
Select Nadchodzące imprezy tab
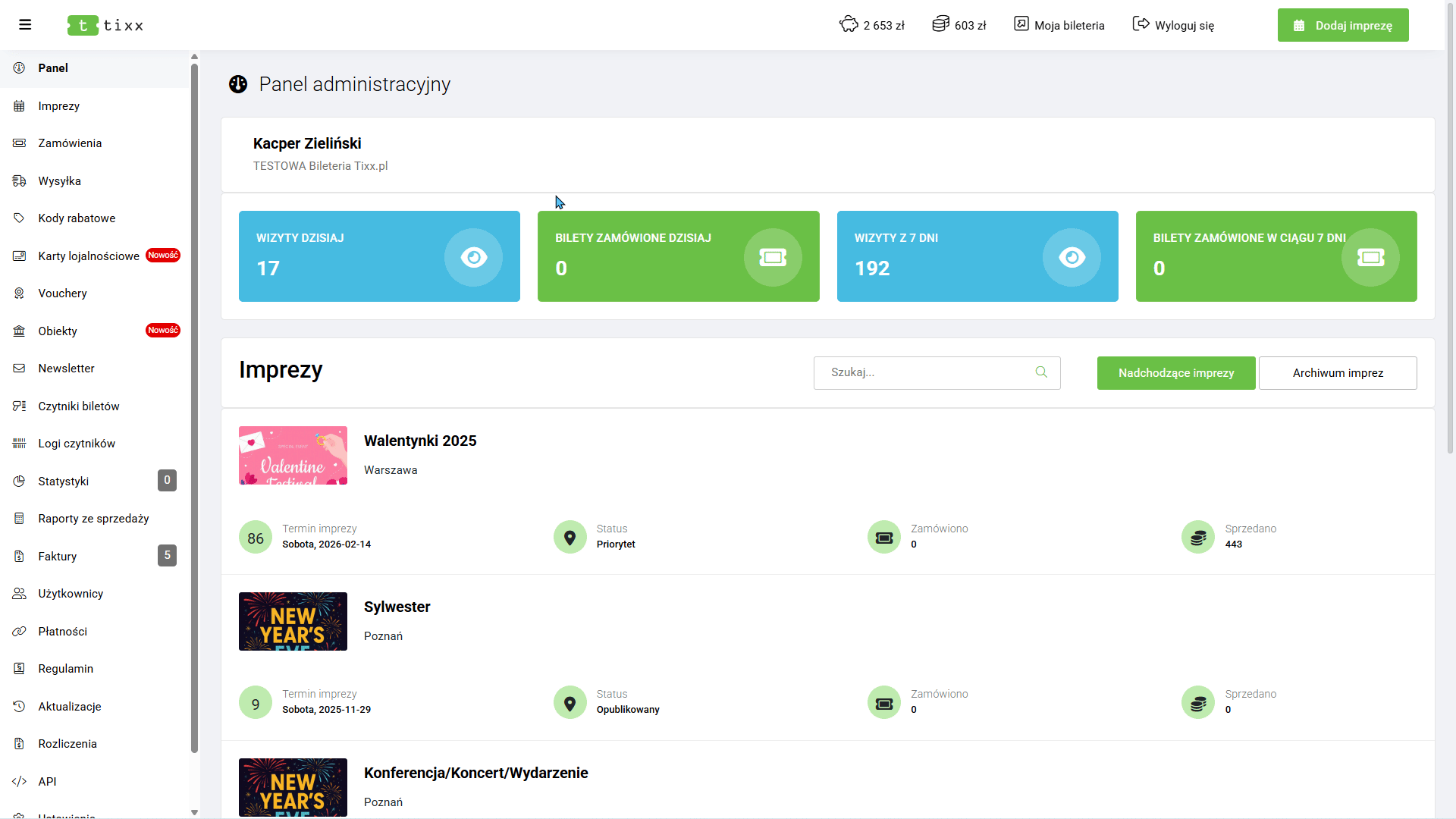(x=1175, y=373)
